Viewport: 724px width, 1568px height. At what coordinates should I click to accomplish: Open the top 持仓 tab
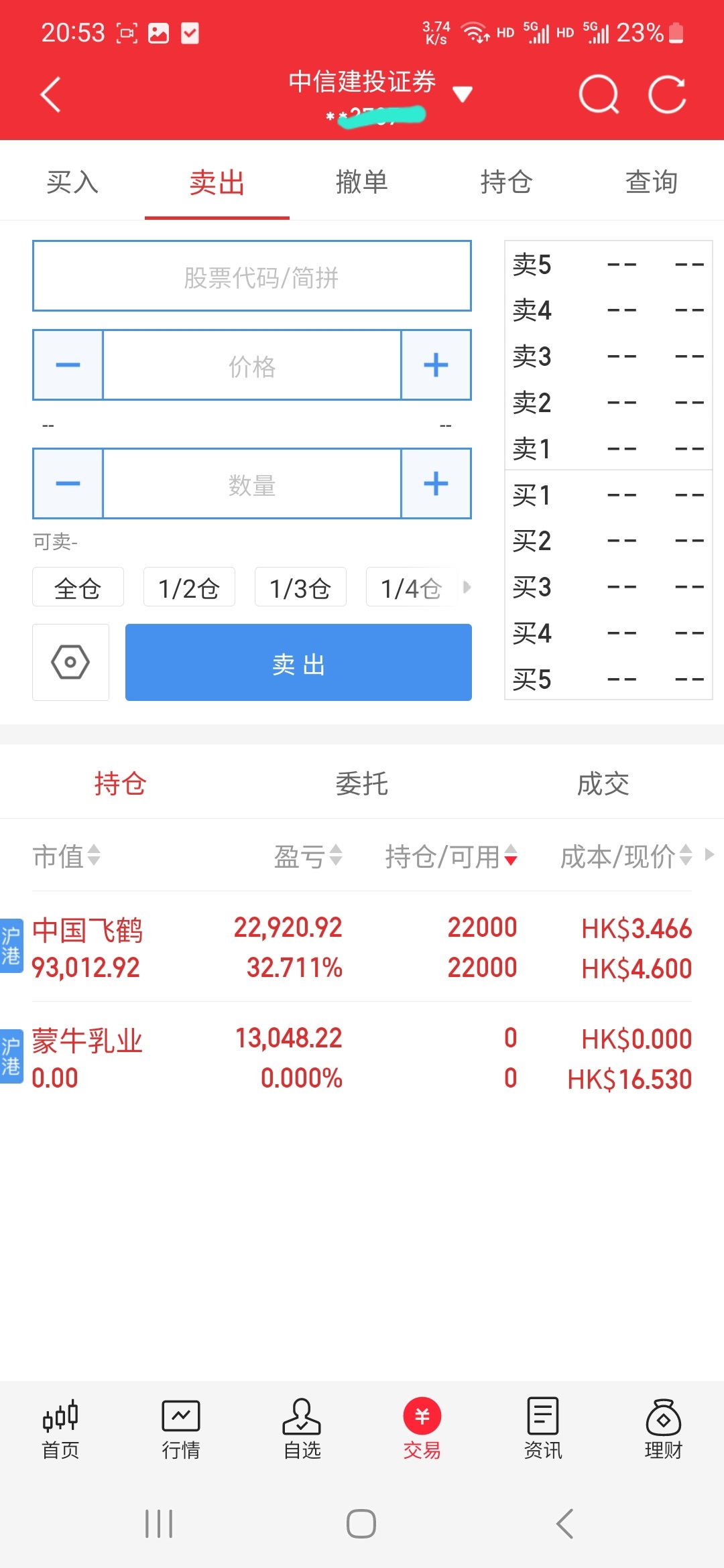507,182
